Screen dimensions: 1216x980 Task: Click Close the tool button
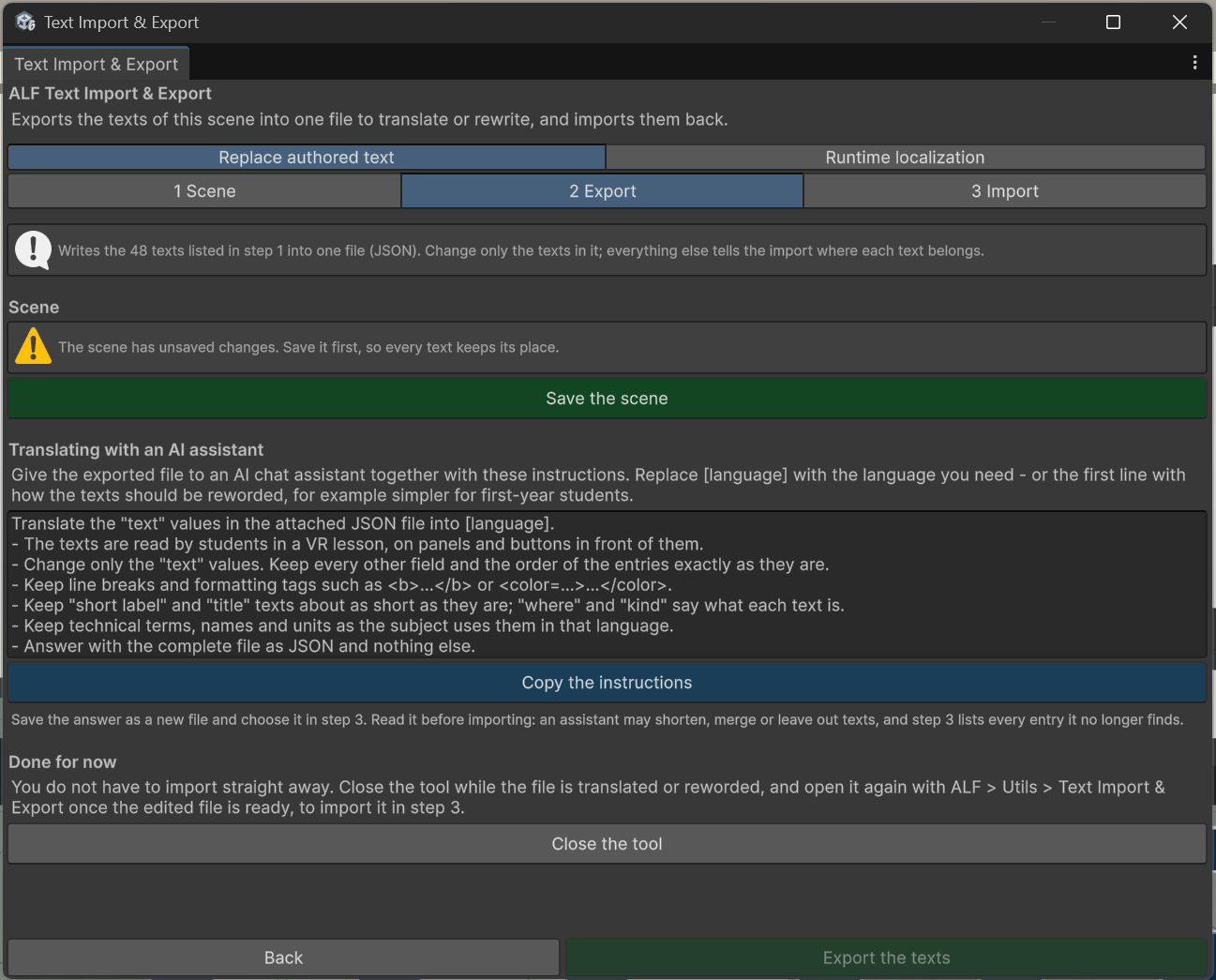click(607, 844)
